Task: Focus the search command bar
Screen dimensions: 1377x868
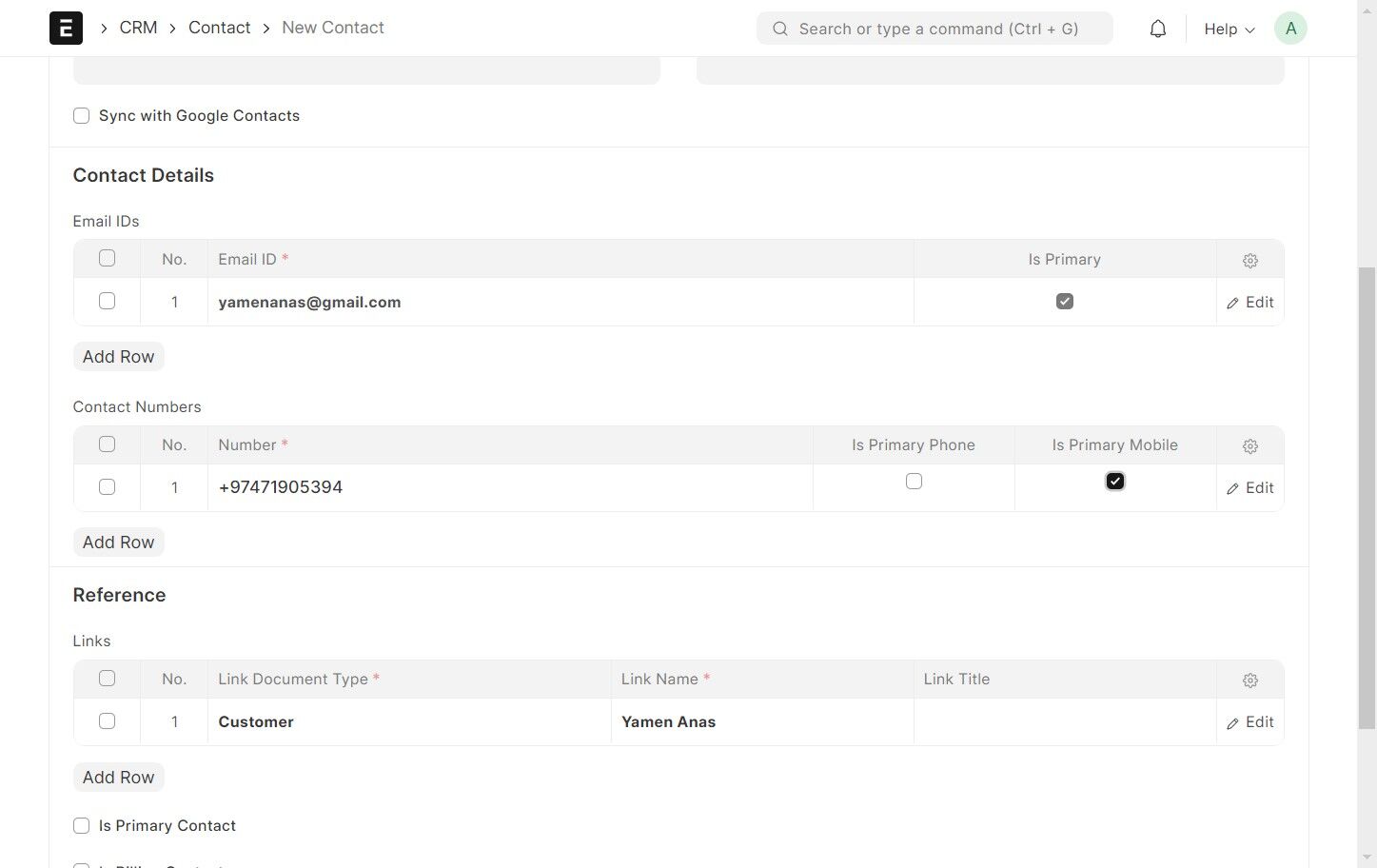Action: click(x=934, y=29)
